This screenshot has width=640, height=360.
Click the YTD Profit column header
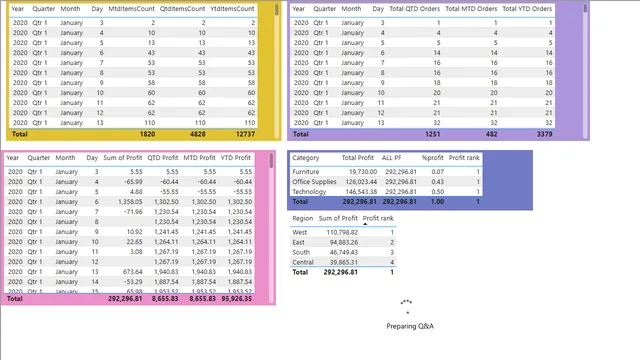tap(236, 158)
